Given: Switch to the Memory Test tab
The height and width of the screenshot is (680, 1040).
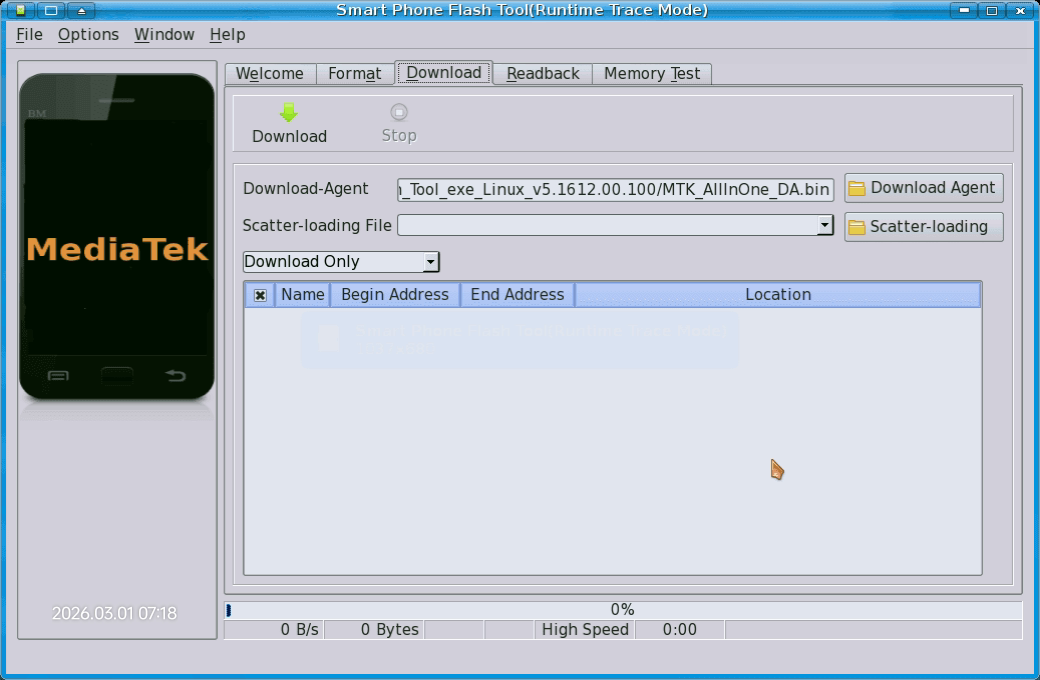Looking at the screenshot, I should 651,74.
